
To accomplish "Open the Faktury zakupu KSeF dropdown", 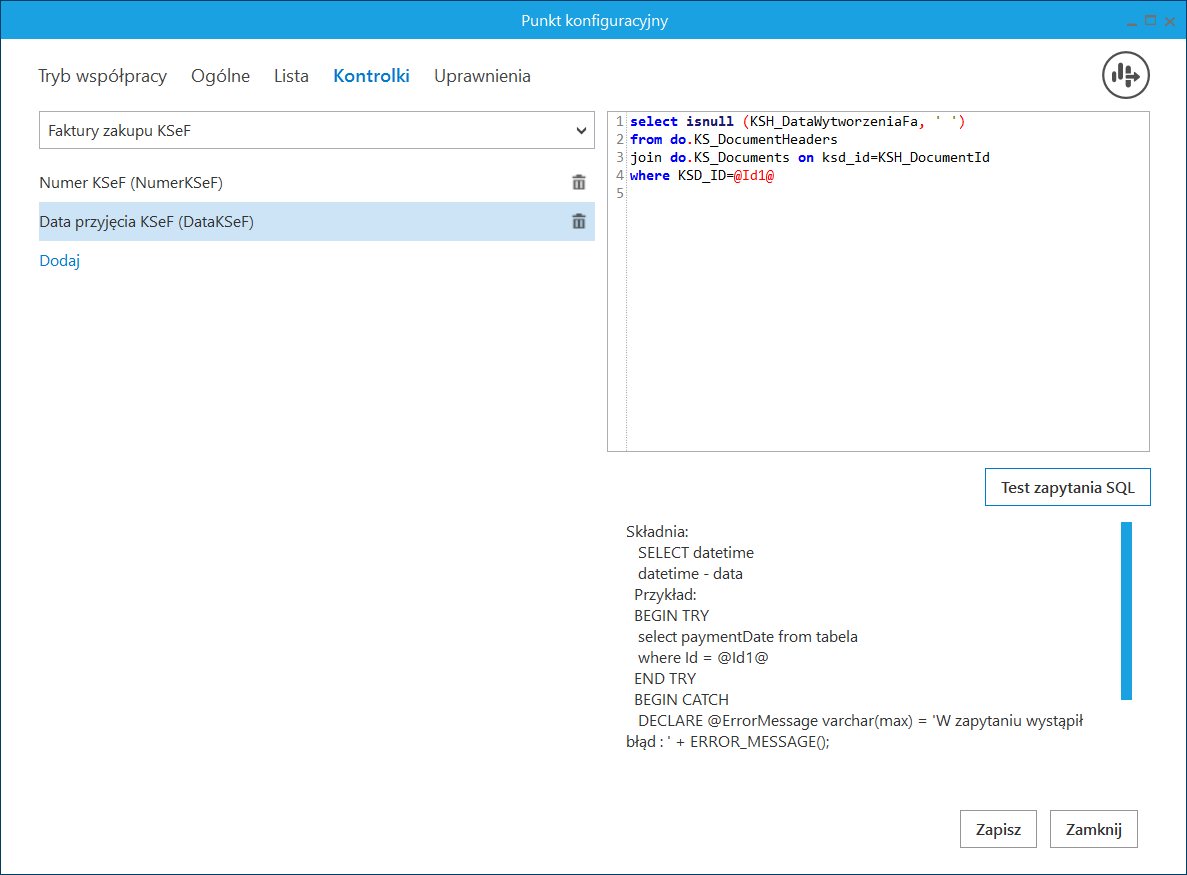I will pyautogui.click(x=317, y=130).
